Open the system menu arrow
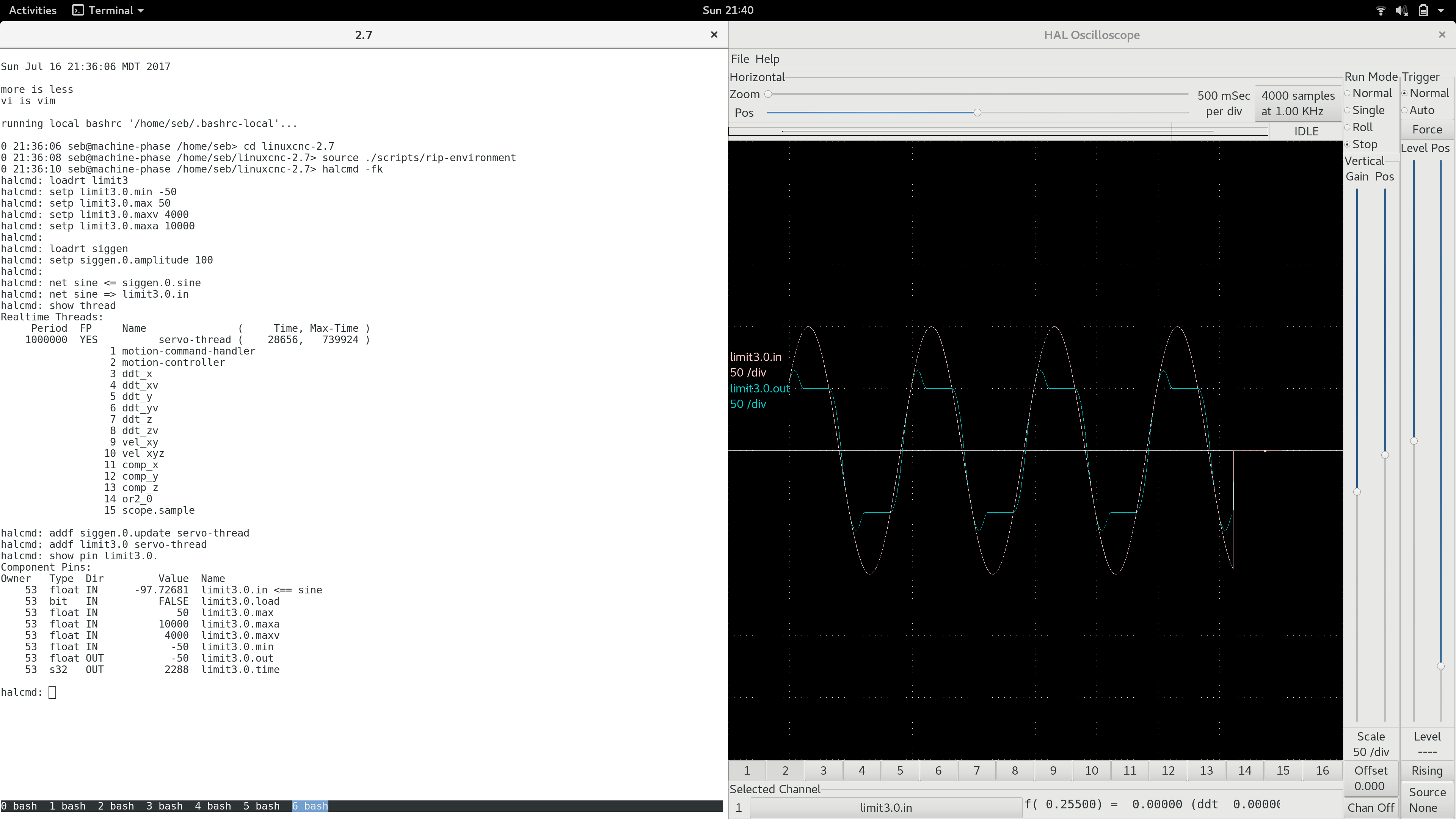Screen dimensions: 1456x819 (1441, 10)
